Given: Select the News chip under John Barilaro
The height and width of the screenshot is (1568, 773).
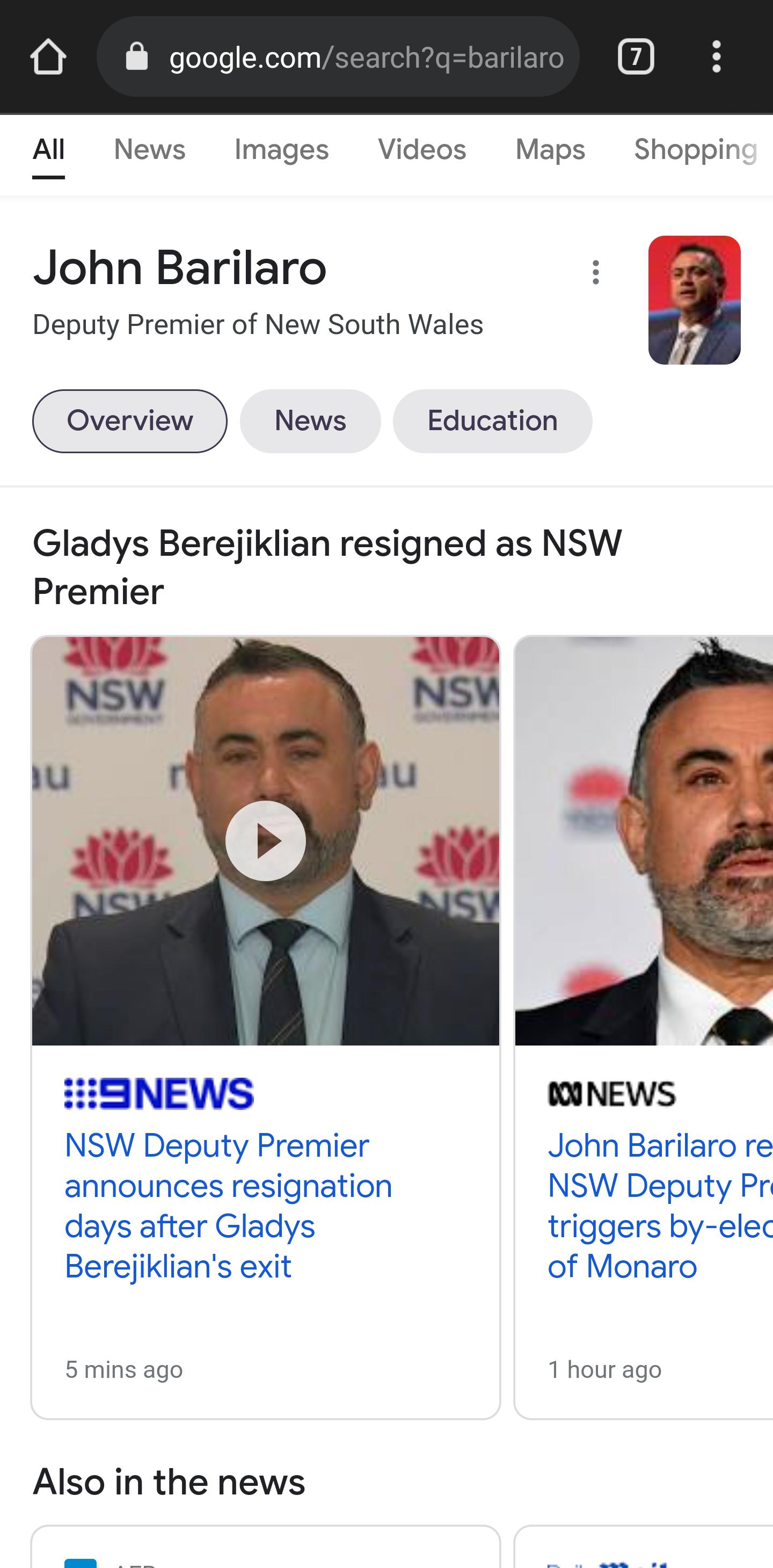Looking at the screenshot, I should click(x=310, y=421).
